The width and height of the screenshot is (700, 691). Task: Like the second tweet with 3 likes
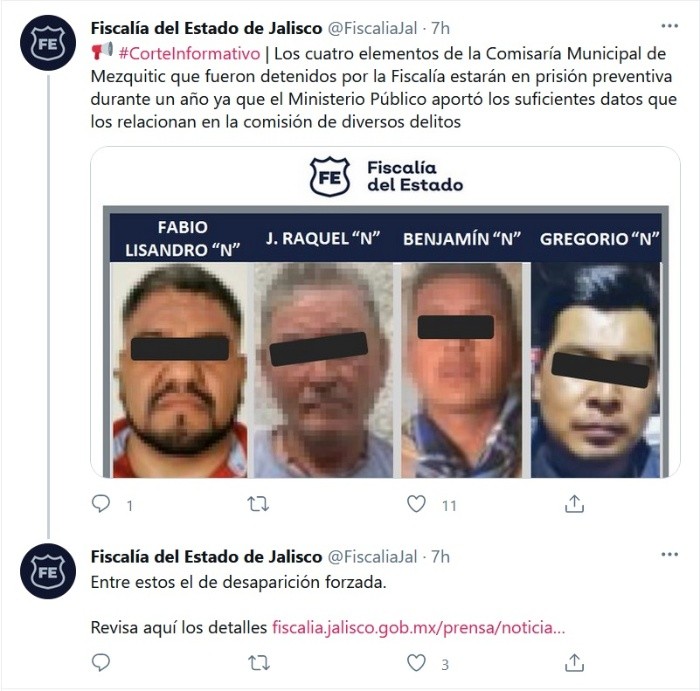pyautogui.click(x=416, y=663)
